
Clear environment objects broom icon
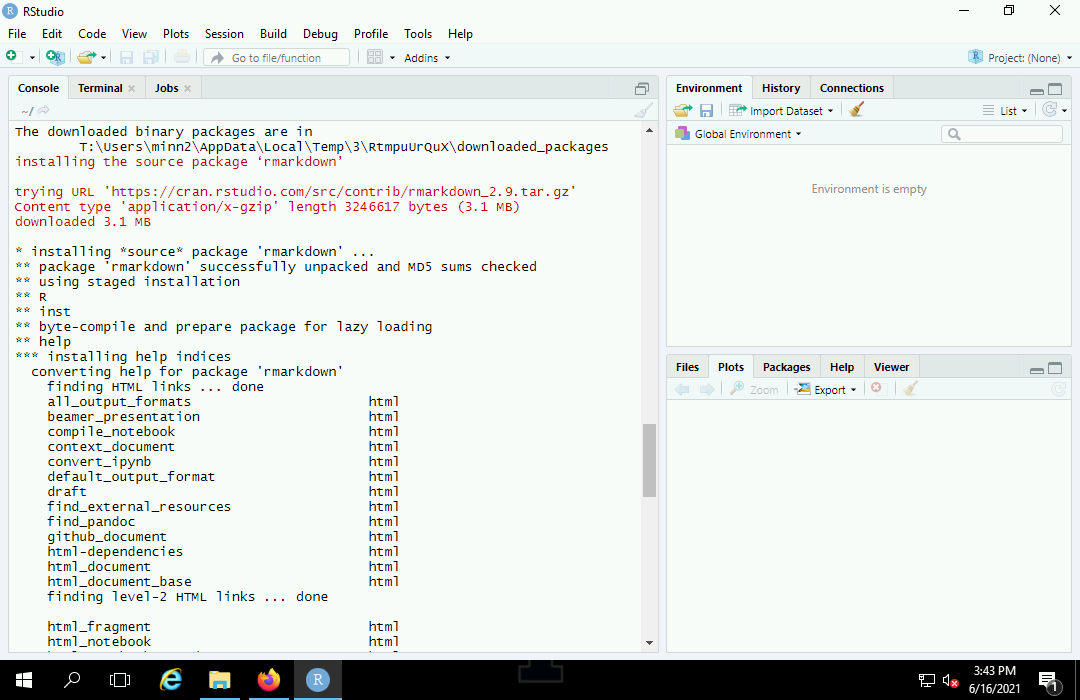(x=856, y=110)
